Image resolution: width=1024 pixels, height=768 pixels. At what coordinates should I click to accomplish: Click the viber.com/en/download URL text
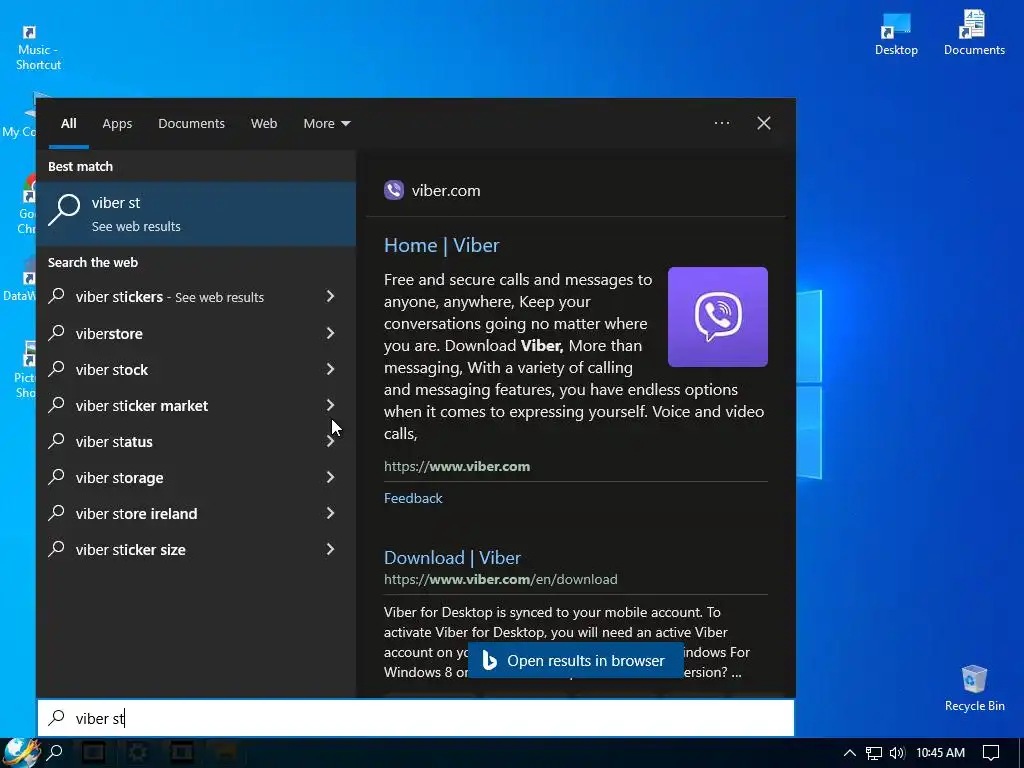point(500,579)
